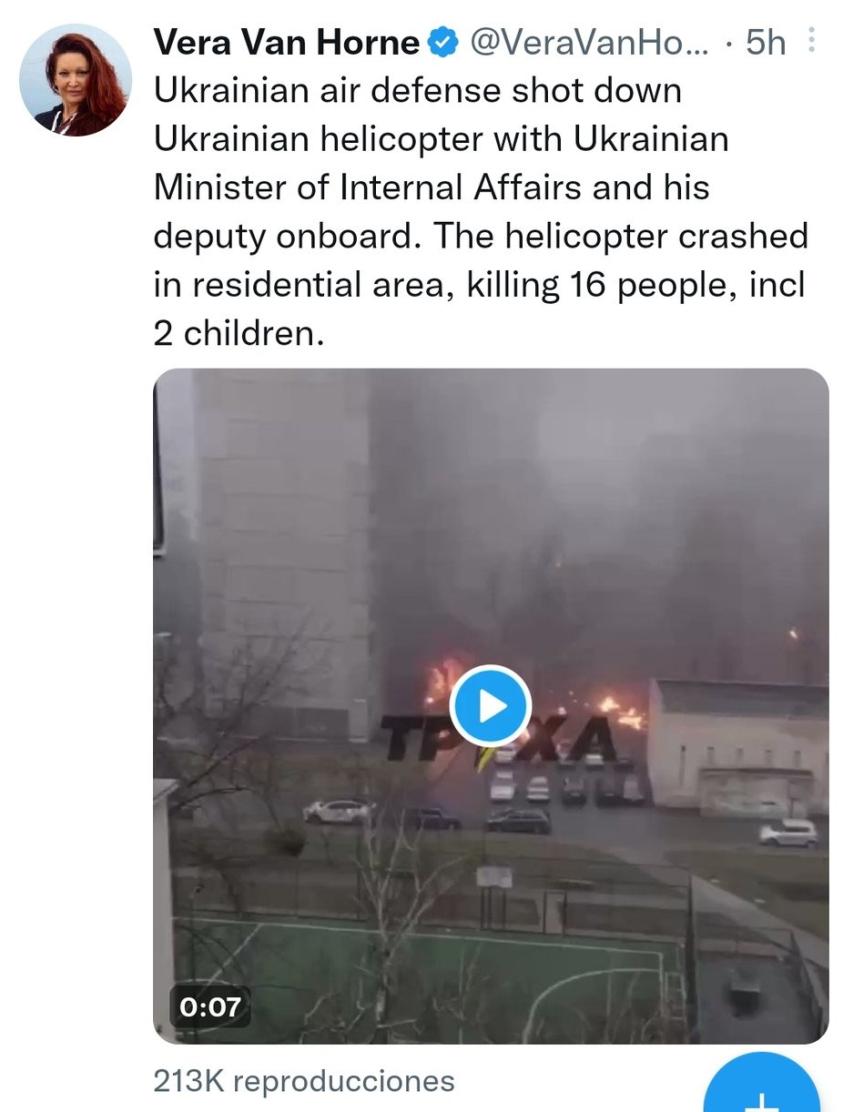Click the tall gray building in video
This screenshot has height=1112, width=843.
tap(284, 553)
